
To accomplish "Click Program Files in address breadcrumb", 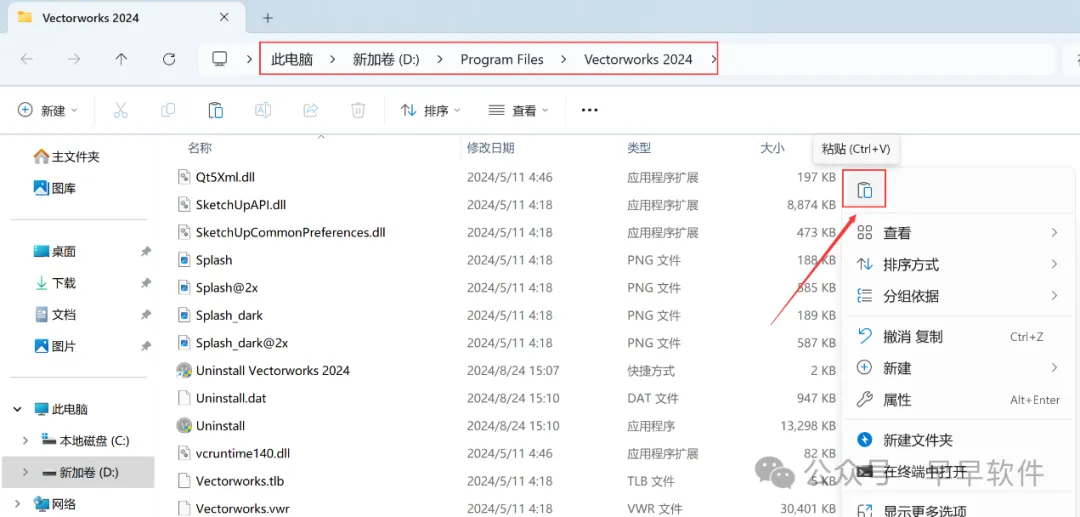I will coord(502,59).
